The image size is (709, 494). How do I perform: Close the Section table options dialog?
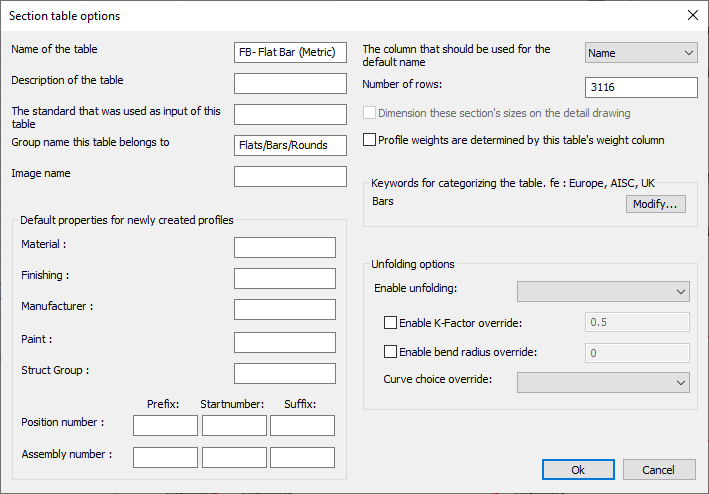(x=692, y=15)
